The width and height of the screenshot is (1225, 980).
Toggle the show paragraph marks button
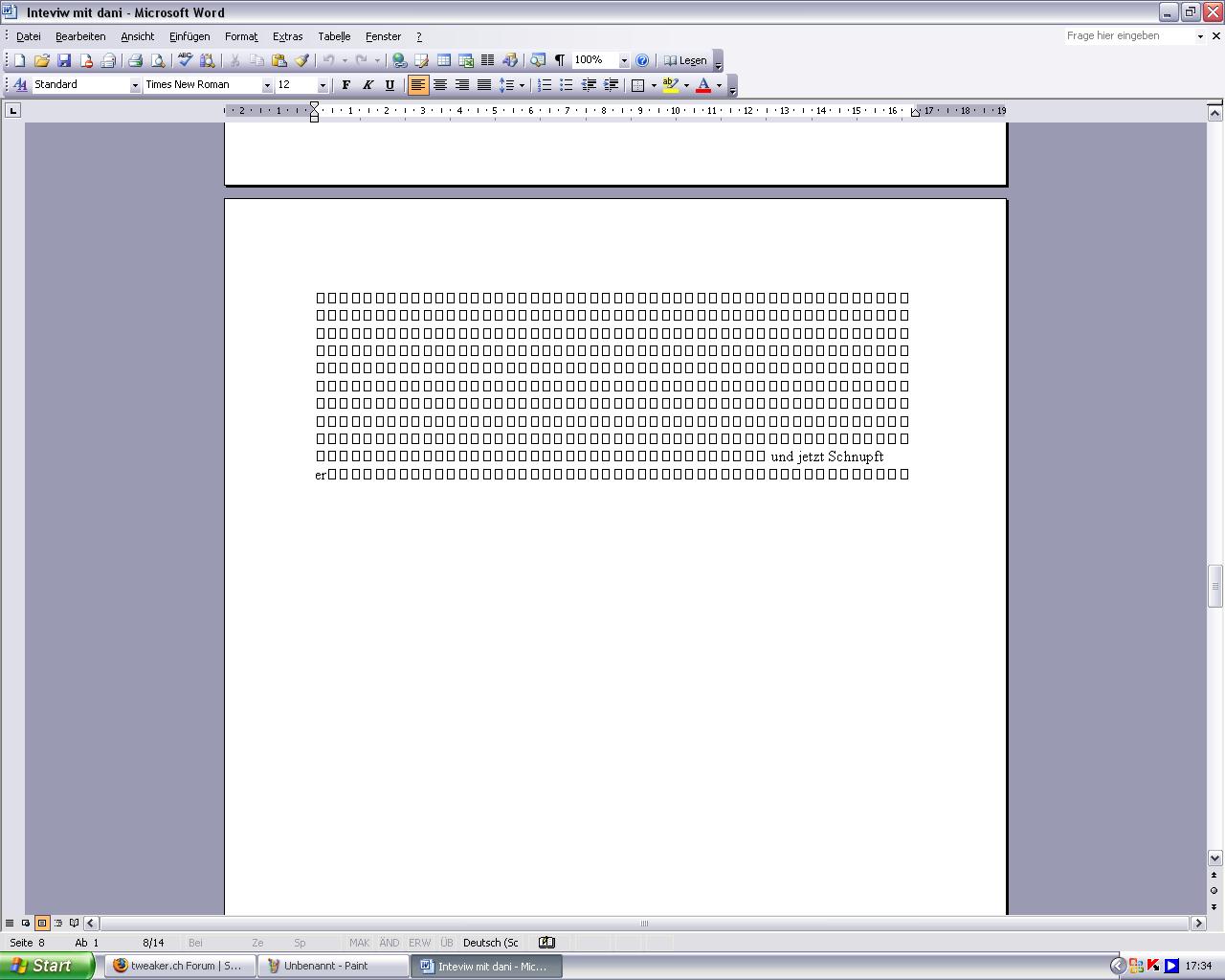560,60
